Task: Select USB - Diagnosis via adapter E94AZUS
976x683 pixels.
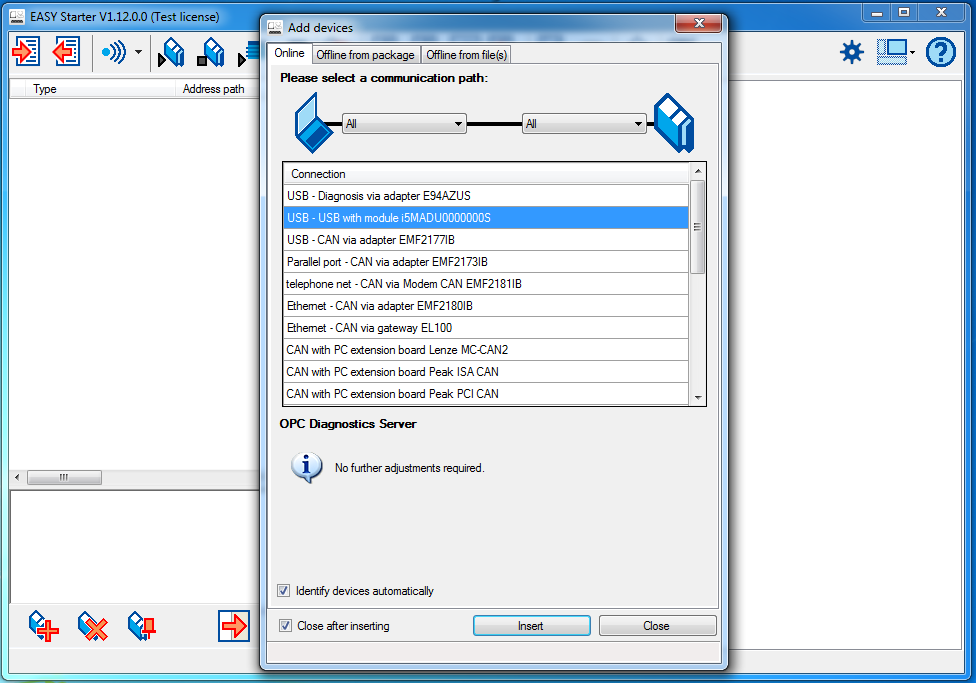Action: (486, 195)
